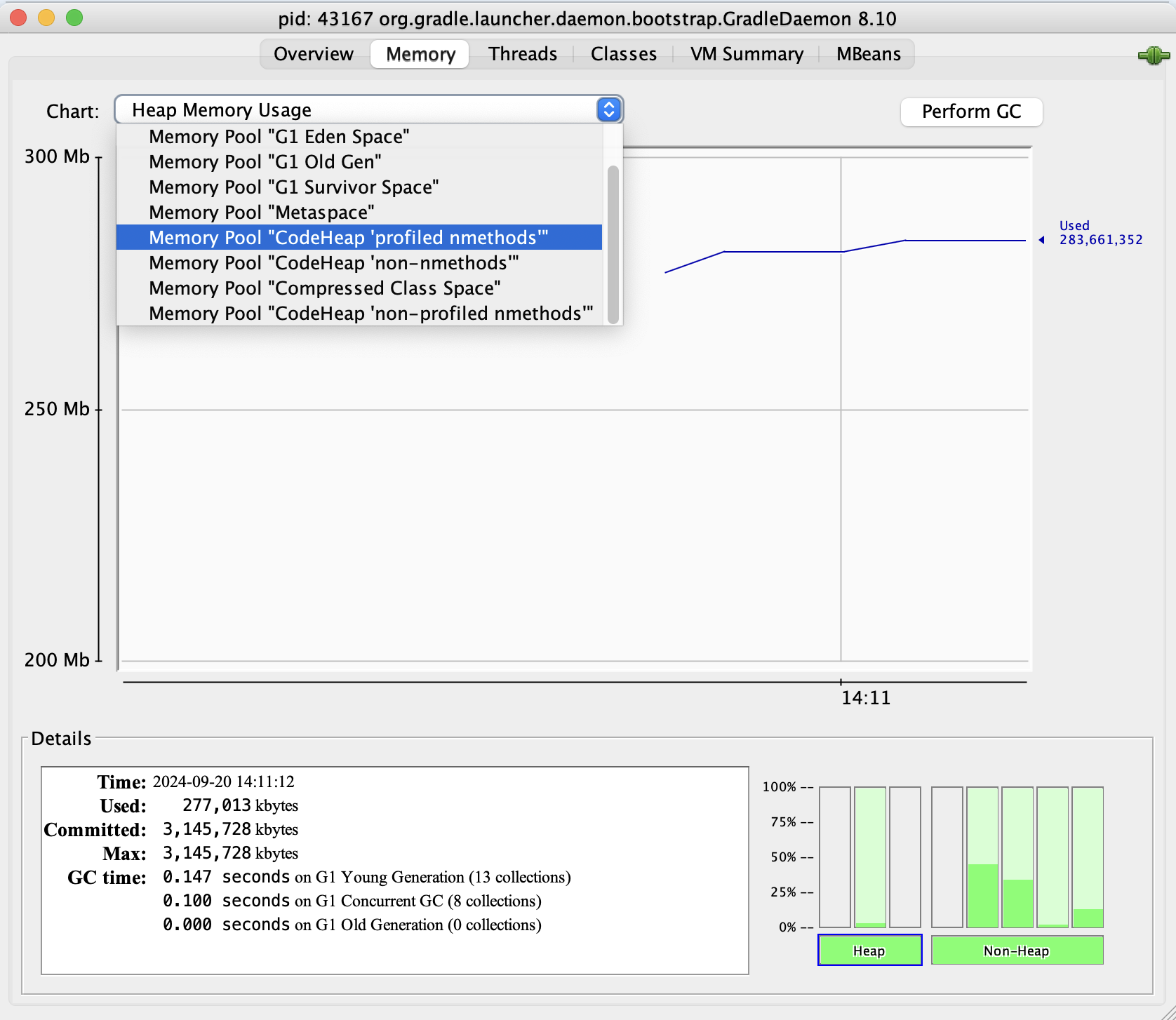Image resolution: width=1176 pixels, height=1020 pixels.
Task: Select Memory Pool "Metaspace"
Action: (x=260, y=212)
